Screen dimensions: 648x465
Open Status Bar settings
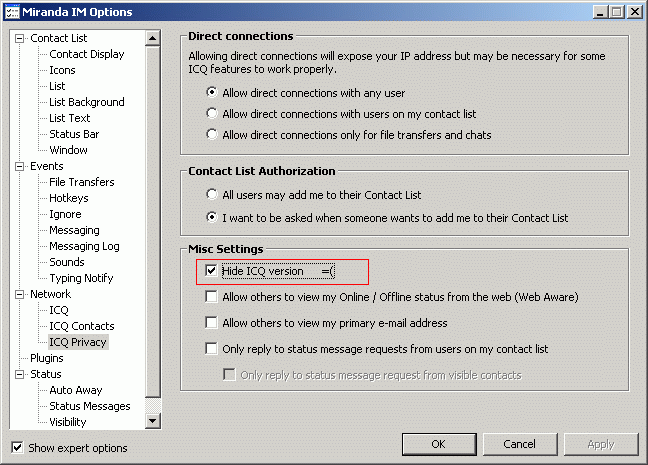pos(74,134)
